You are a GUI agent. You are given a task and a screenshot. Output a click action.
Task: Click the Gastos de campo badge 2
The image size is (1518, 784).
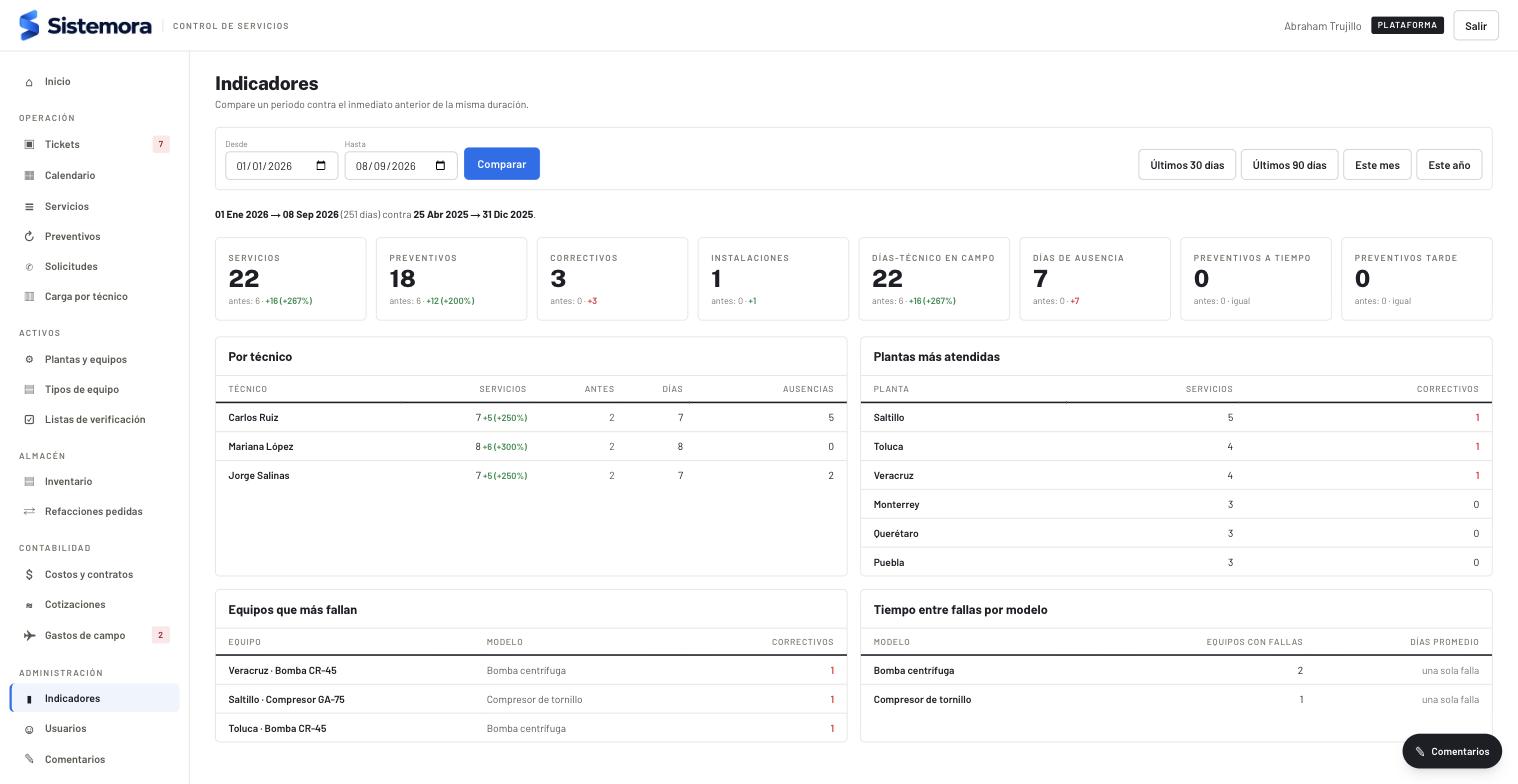[x=161, y=636]
